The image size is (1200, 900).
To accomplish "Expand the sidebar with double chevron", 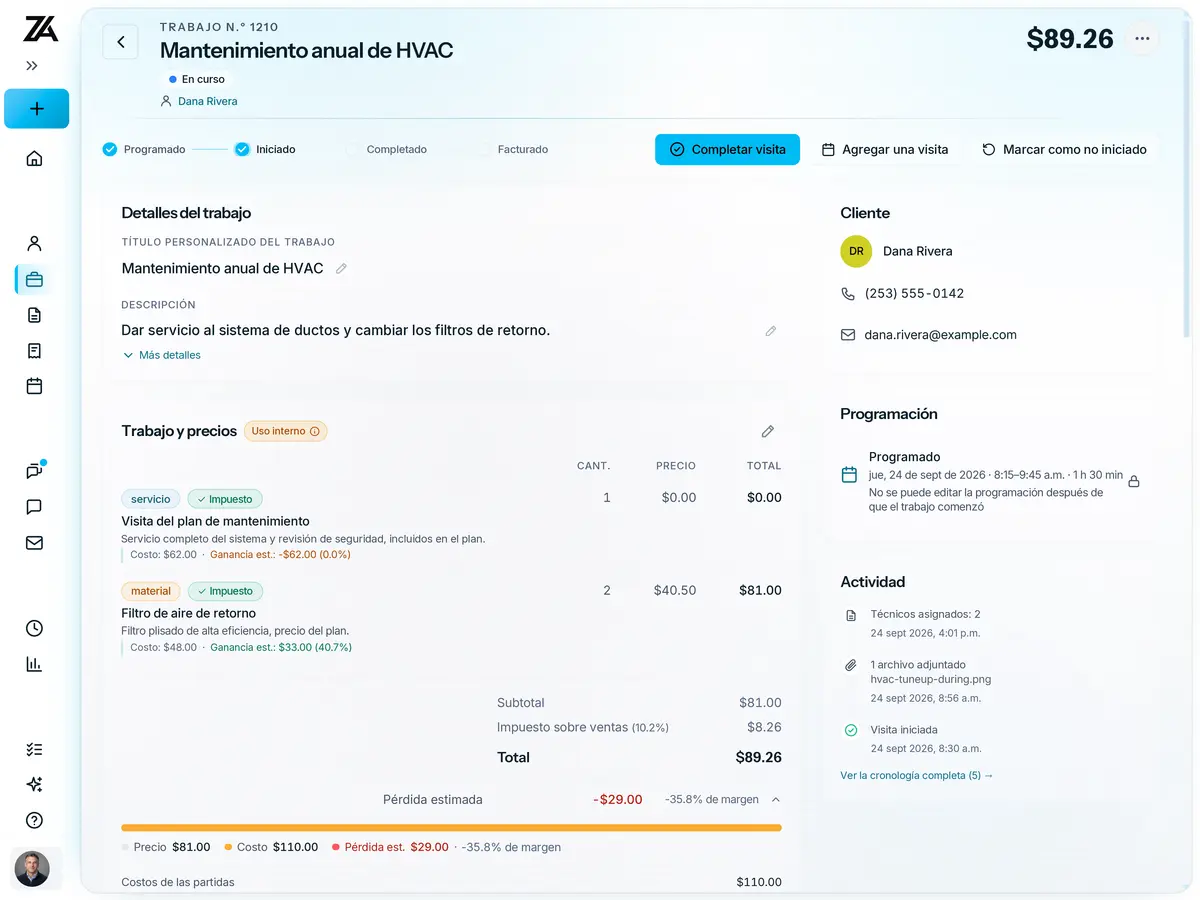I will point(32,66).
